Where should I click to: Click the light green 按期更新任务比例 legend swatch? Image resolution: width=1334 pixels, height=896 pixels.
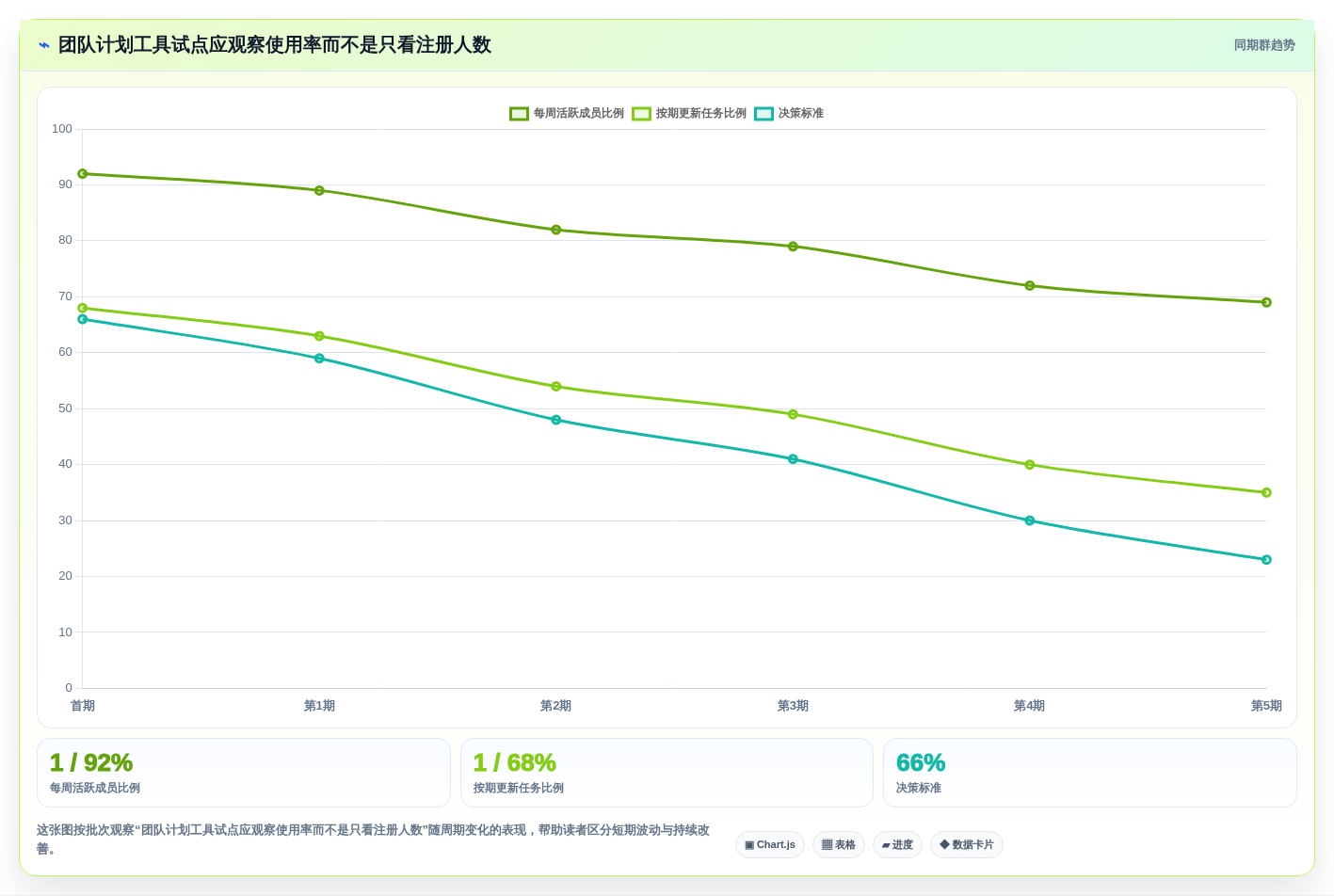pyautogui.click(x=642, y=114)
